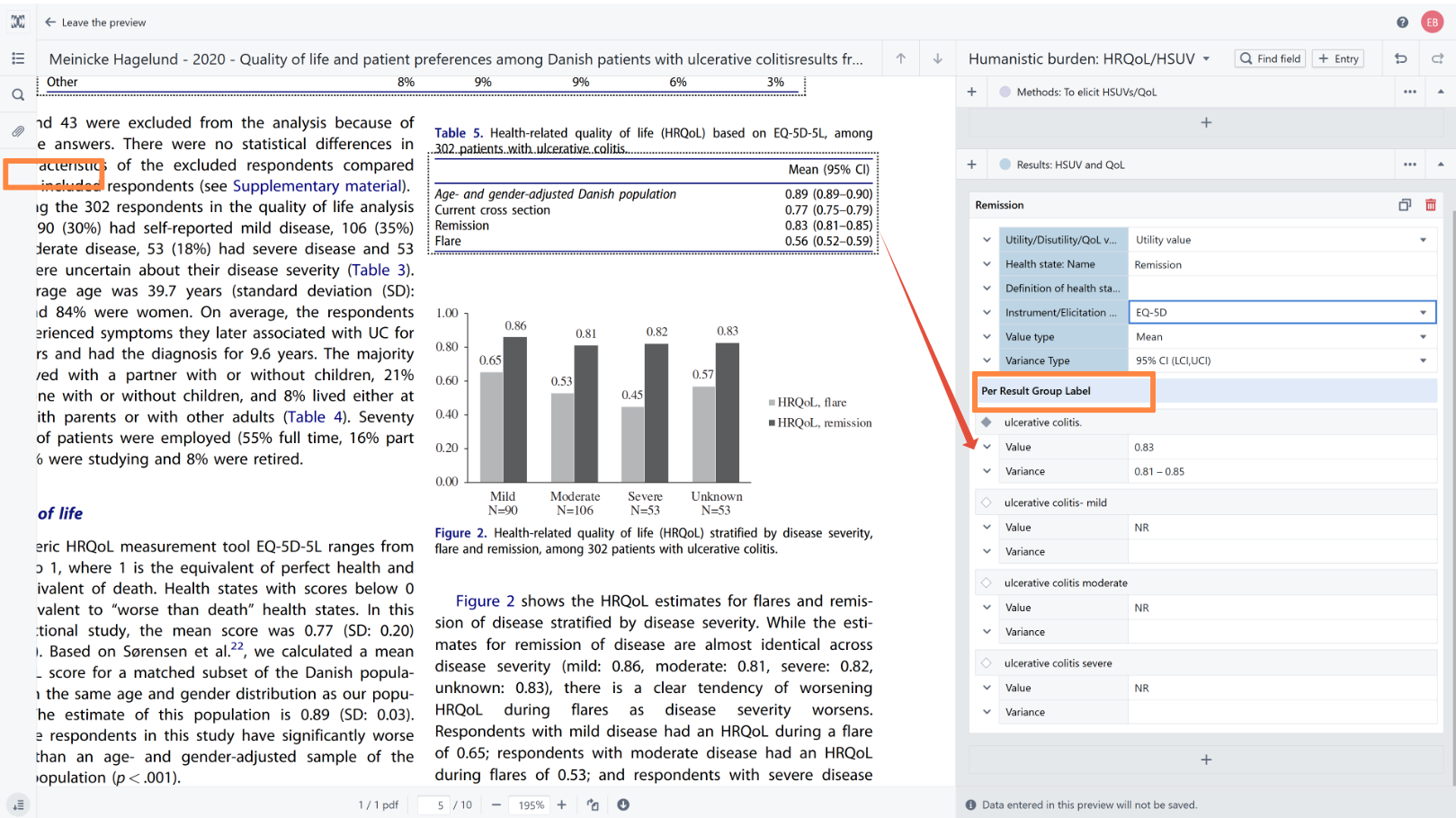Click the app logo icon at top-left
The width and height of the screenshot is (1456, 818).
tap(18, 22)
